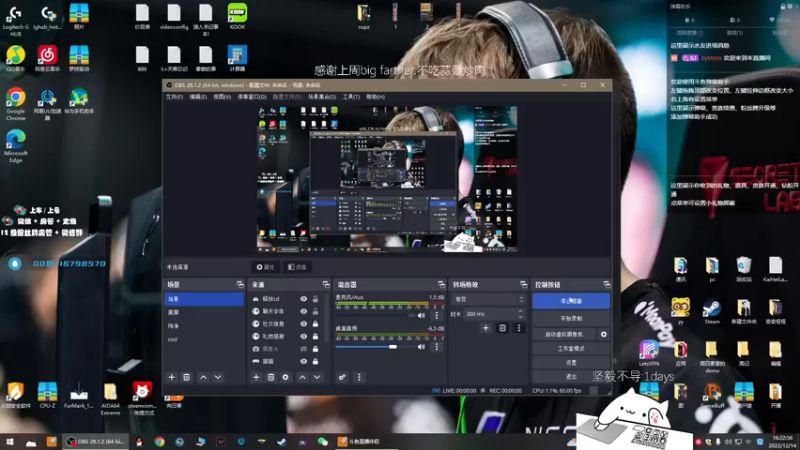Mute the 桌面音频 channel with its speaker icon
Viewport: 800px width, 450px height.
coord(421,347)
